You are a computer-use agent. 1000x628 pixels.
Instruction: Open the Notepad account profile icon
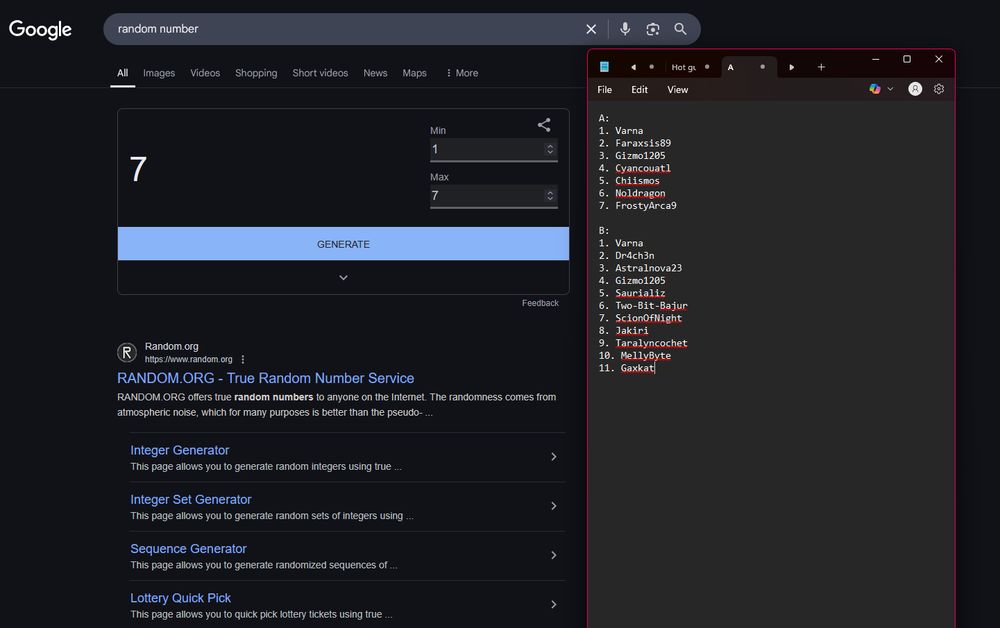coord(915,89)
